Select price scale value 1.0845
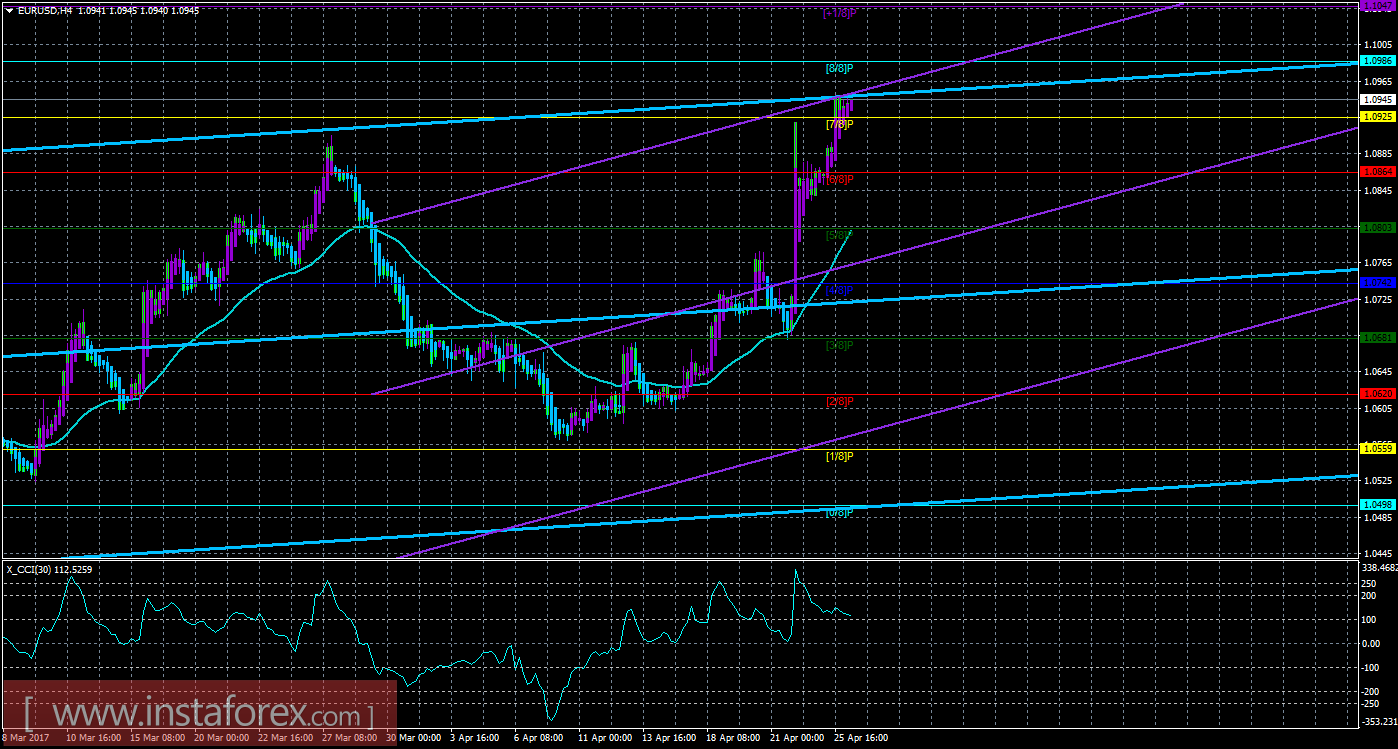Screen dimensions: 1398x749 point(1378,190)
